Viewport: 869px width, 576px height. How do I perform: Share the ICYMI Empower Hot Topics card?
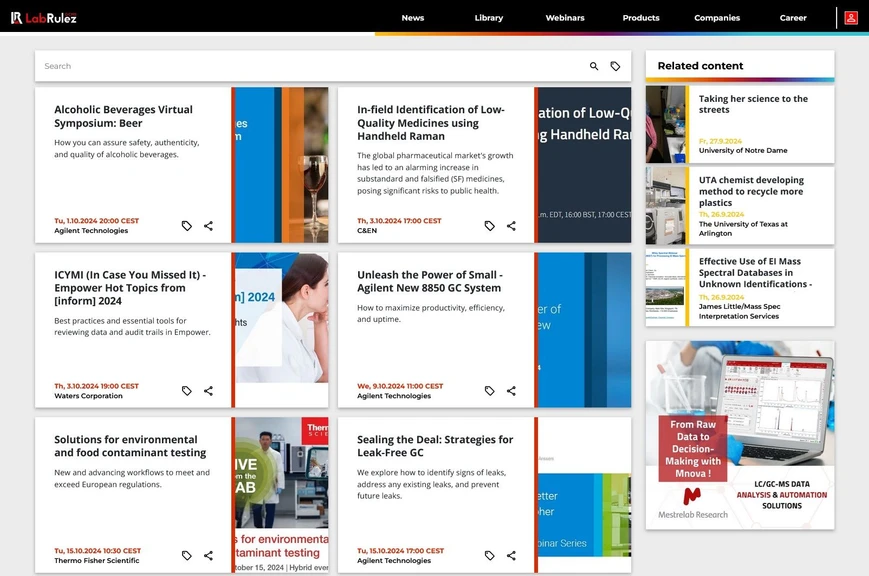(208, 391)
